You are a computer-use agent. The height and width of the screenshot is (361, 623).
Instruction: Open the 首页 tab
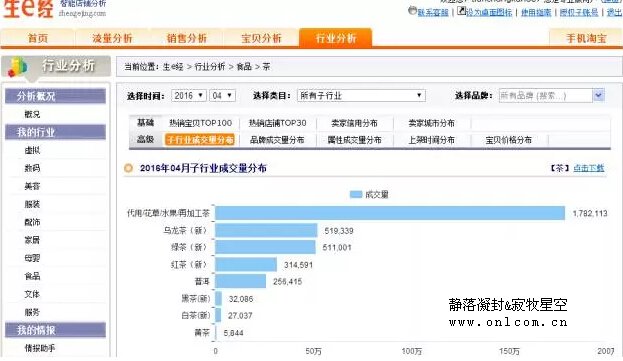click(x=38, y=38)
